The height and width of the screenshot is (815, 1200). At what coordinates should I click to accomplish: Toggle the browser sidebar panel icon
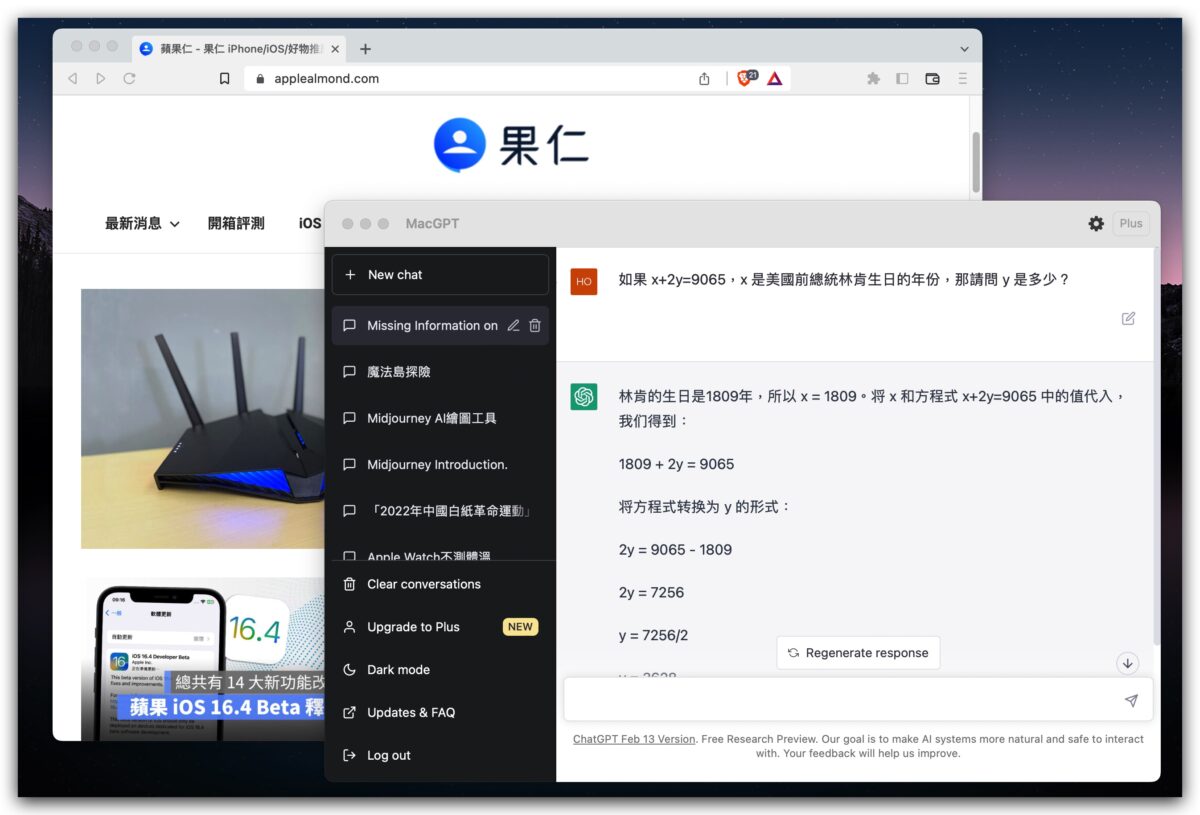point(902,78)
